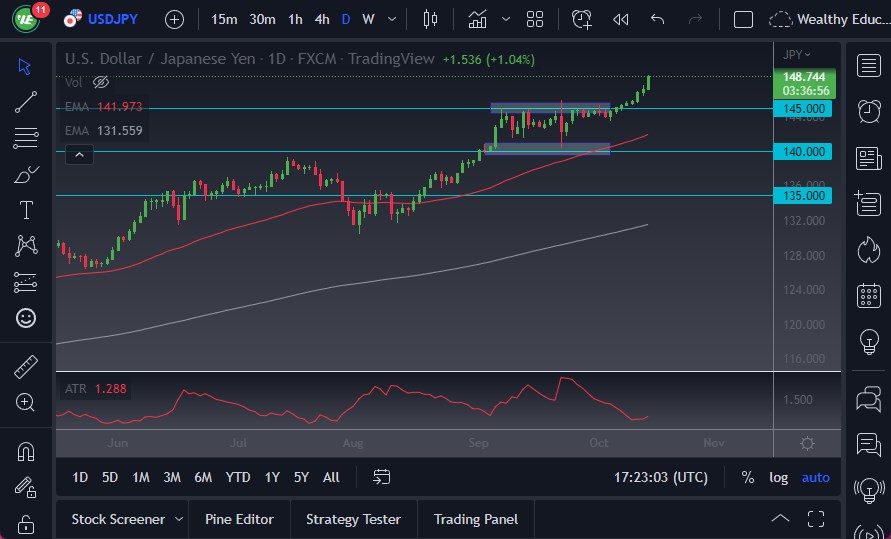
Task: Open the ideas lightbulb panel
Action: [869, 342]
